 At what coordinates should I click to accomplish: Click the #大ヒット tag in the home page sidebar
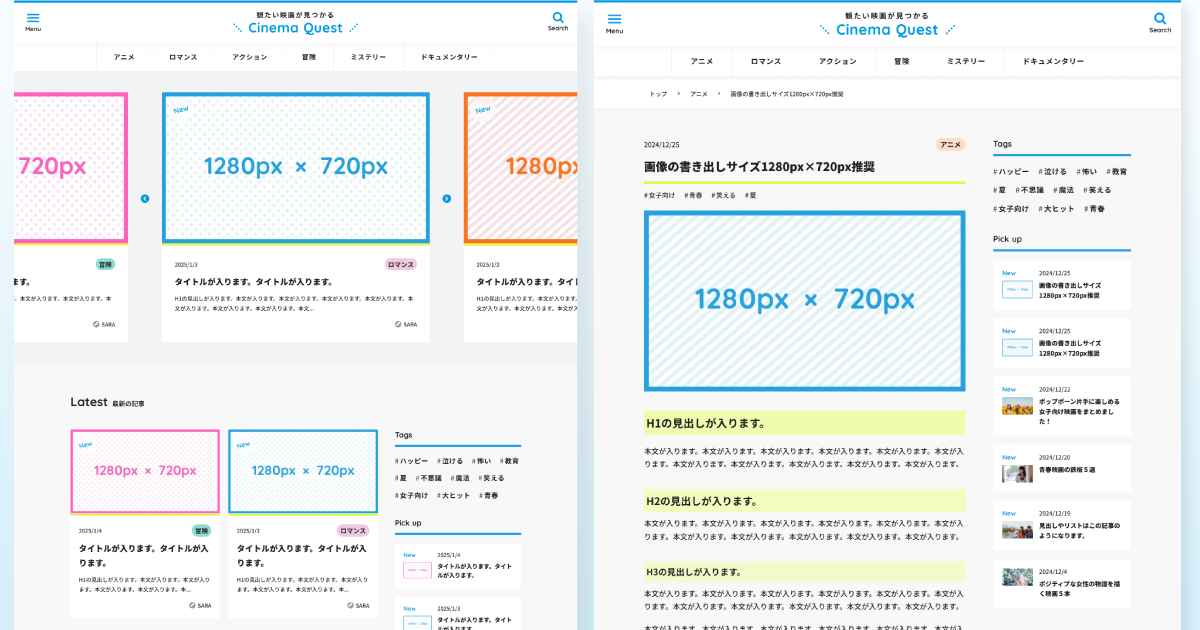(x=454, y=495)
